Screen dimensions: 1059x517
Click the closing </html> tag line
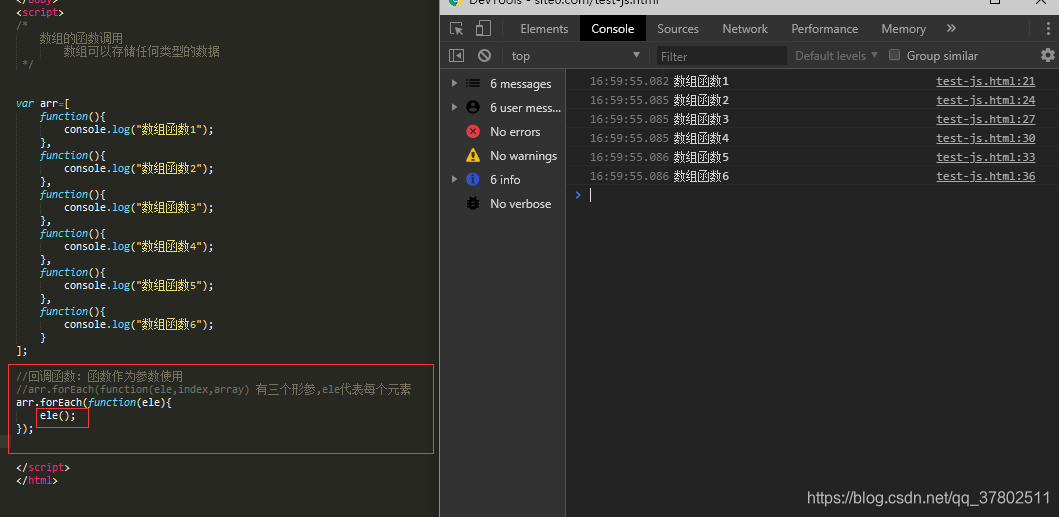coord(37,481)
